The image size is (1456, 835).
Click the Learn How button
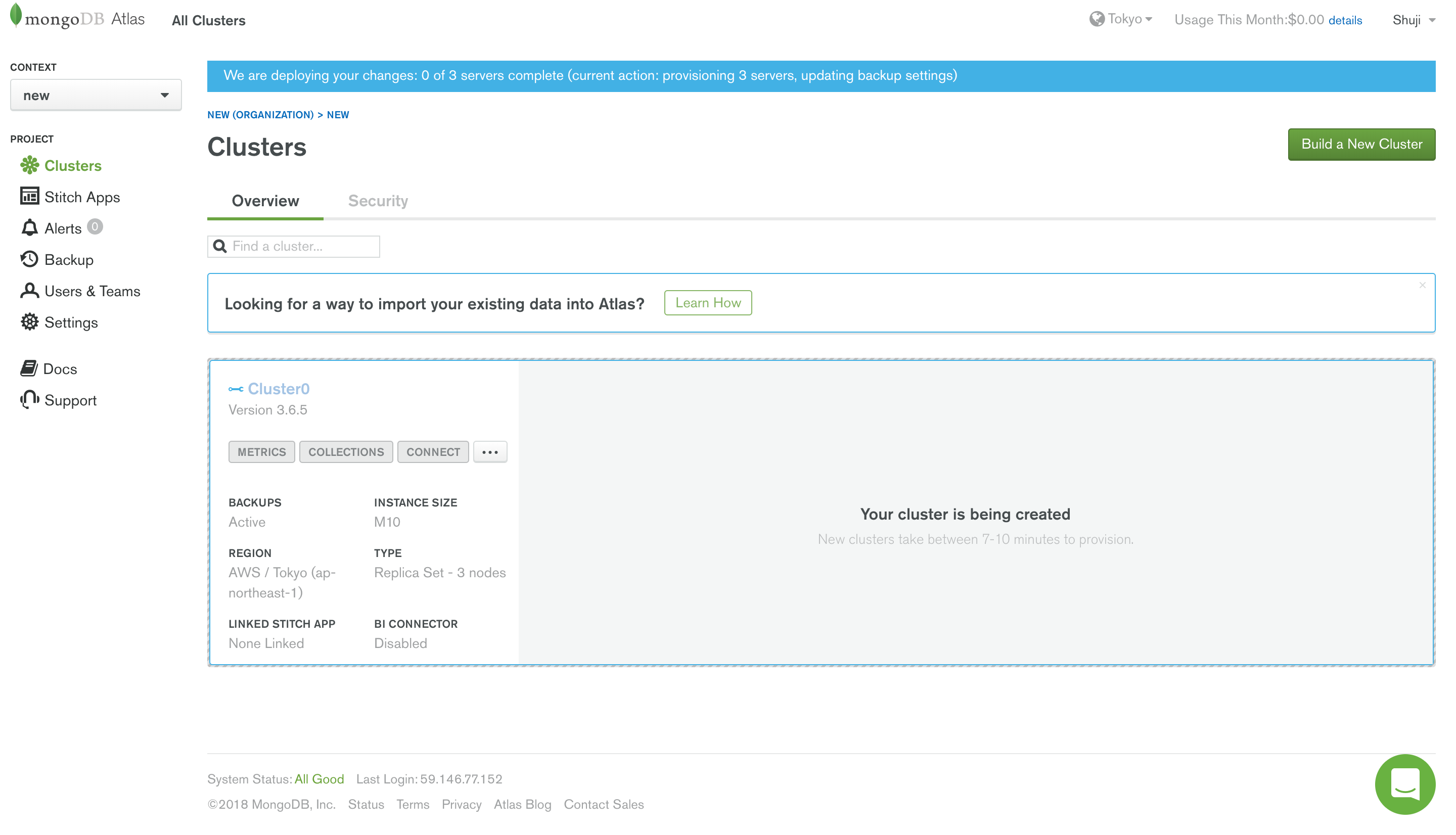click(708, 302)
